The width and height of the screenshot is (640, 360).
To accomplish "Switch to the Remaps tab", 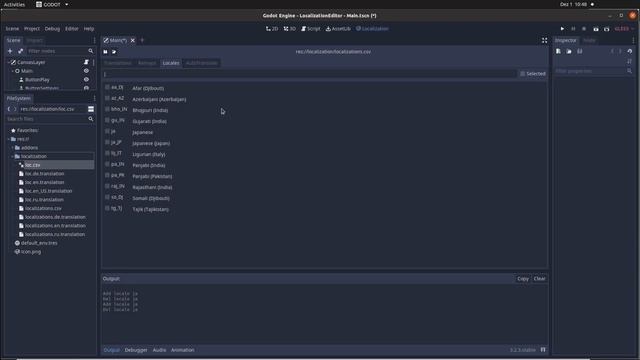I will click(x=147, y=63).
